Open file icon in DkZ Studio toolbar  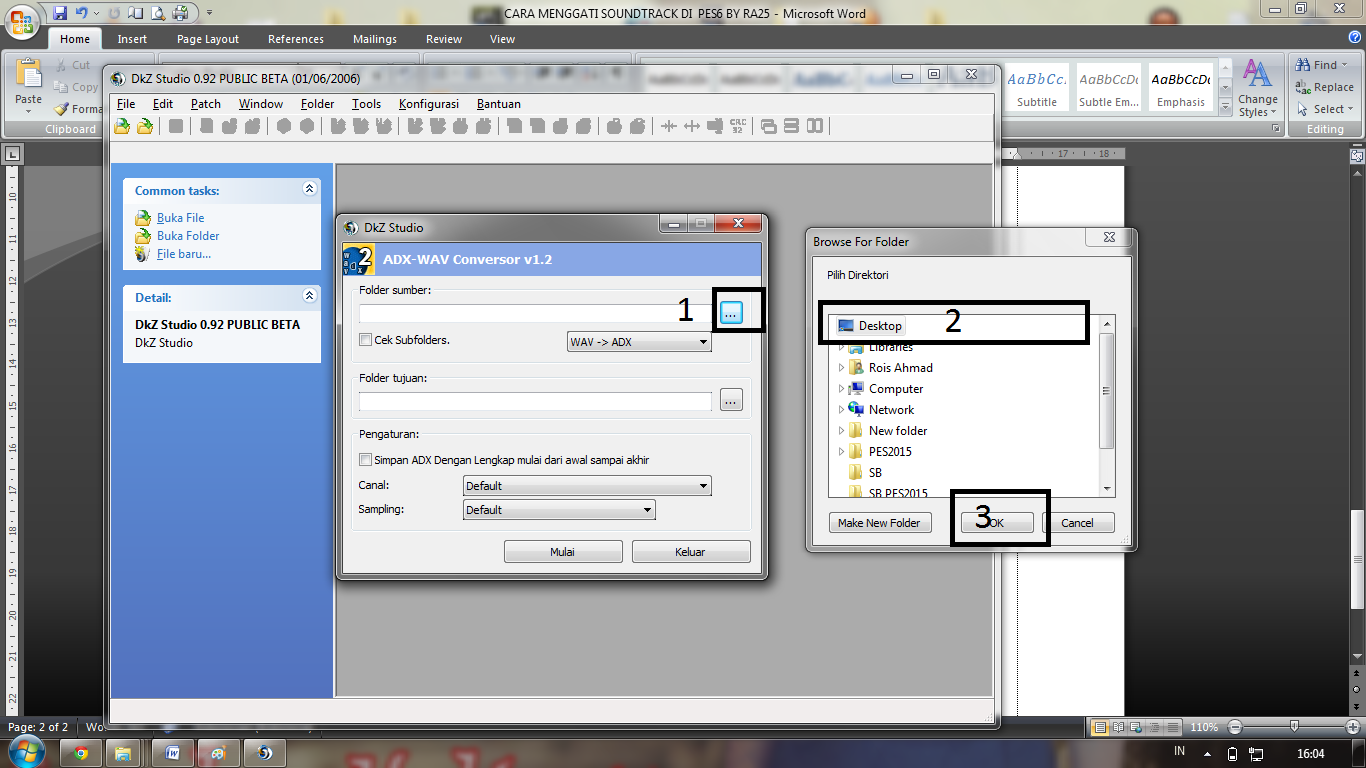122,126
